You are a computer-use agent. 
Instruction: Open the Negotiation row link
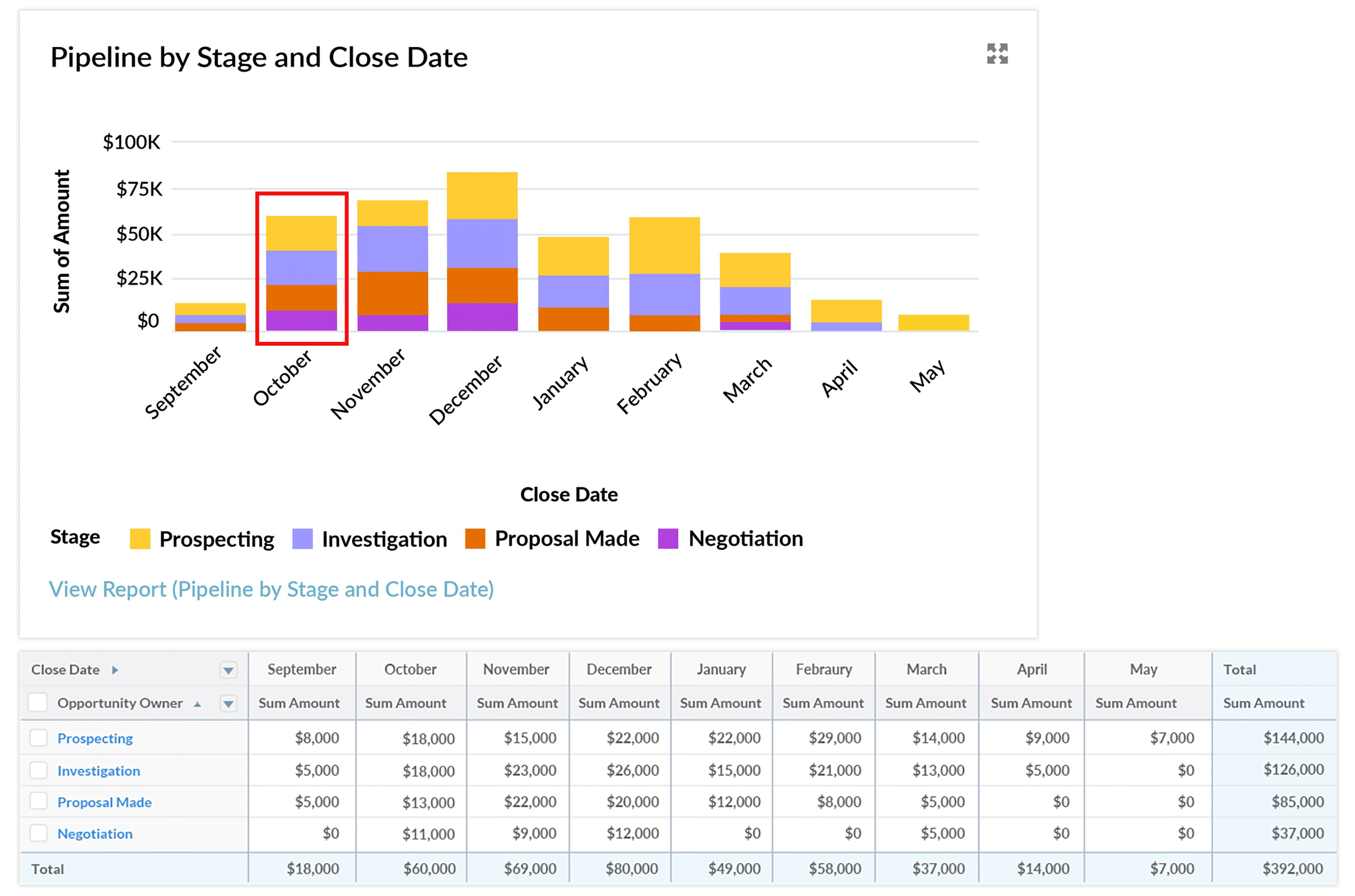coord(95,834)
